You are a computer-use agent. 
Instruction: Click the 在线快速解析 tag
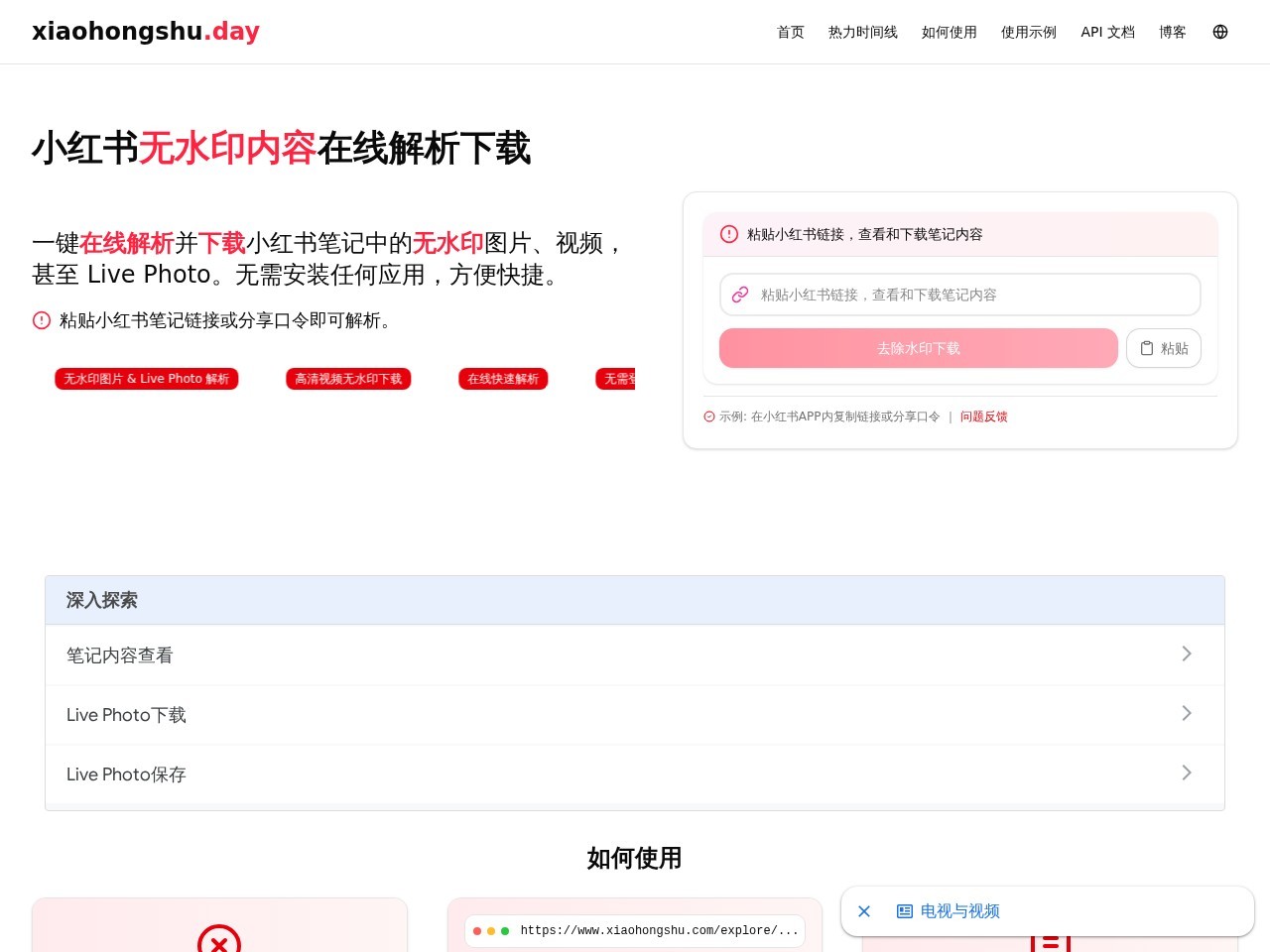[503, 379]
